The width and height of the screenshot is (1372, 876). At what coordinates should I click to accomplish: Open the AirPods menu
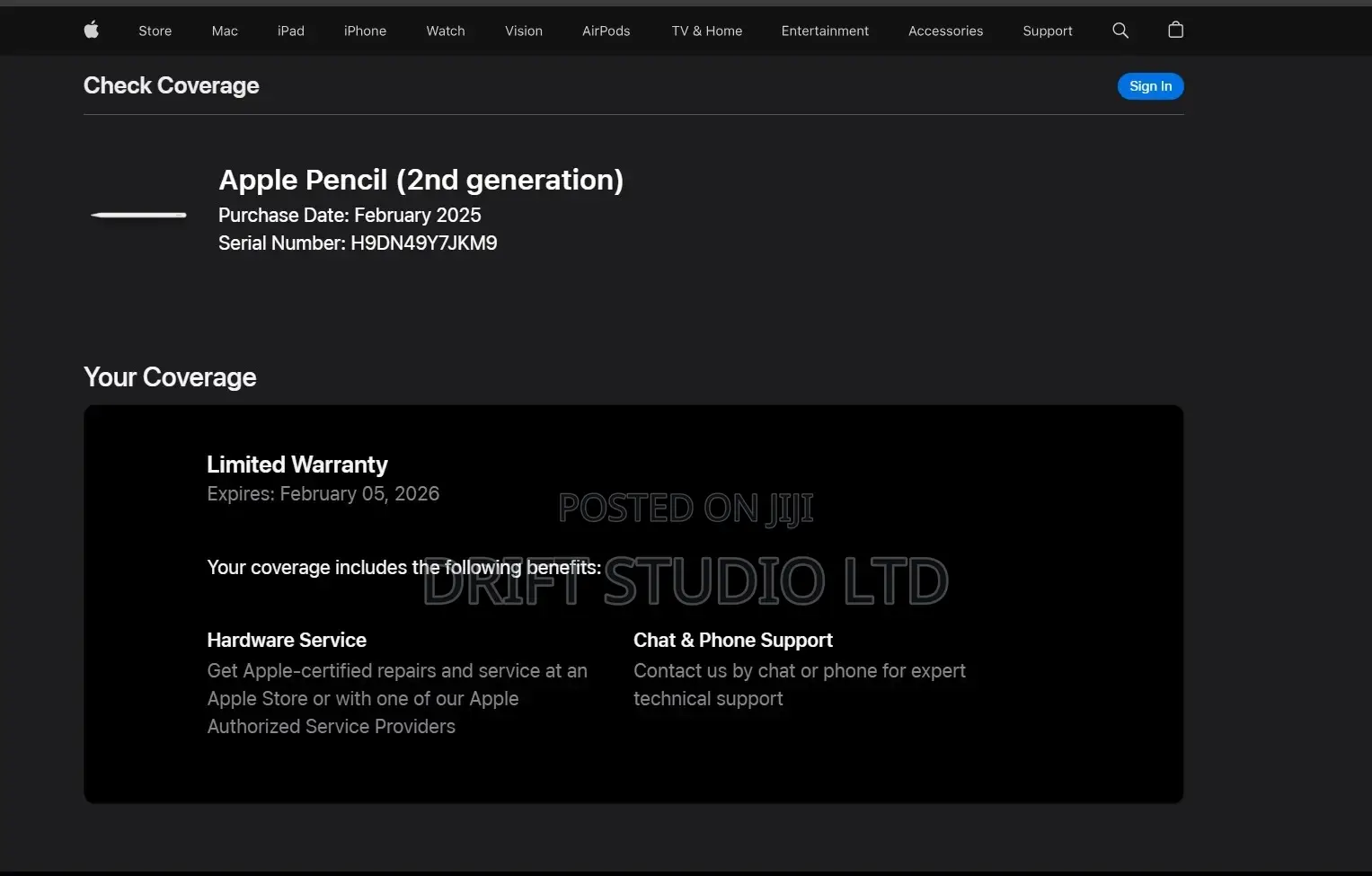click(x=606, y=31)
